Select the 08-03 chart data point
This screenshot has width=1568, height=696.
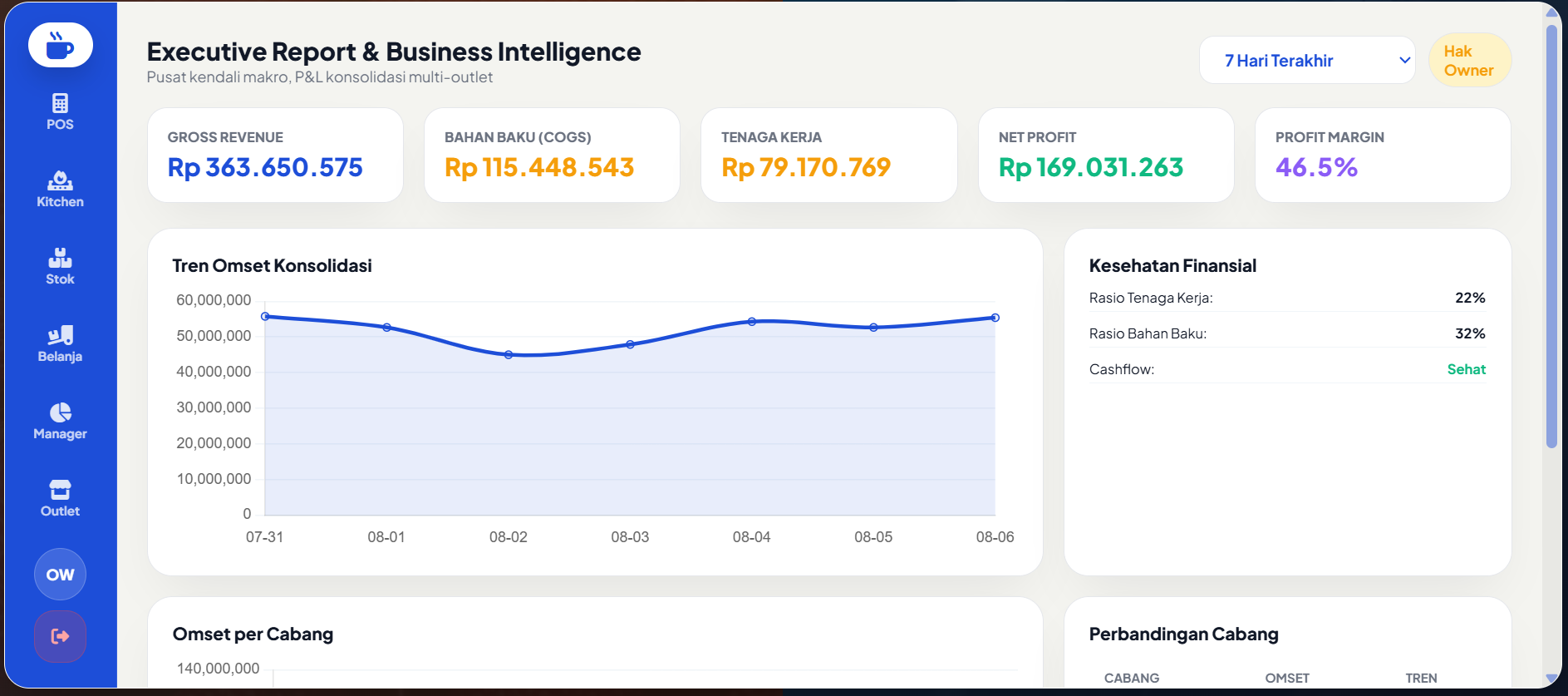pos(630,344)
